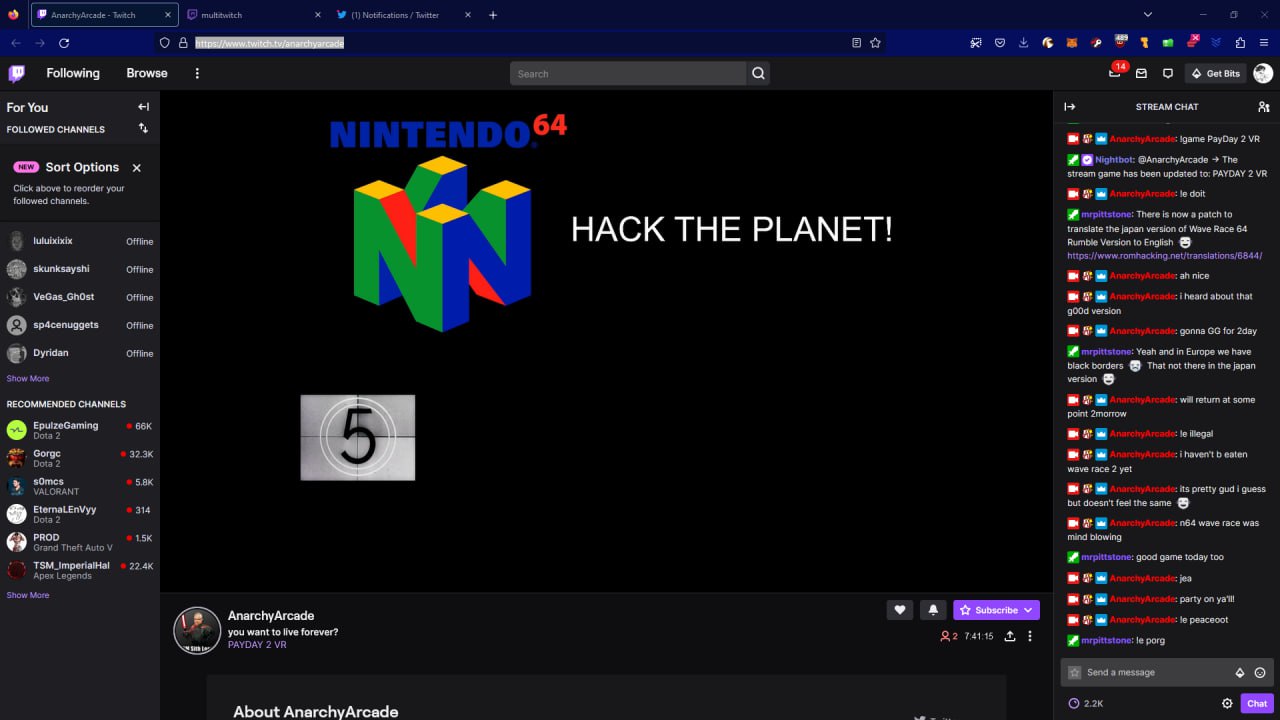
Task: Open the Firefox application hamburger menu
Action: (1263, 43)
